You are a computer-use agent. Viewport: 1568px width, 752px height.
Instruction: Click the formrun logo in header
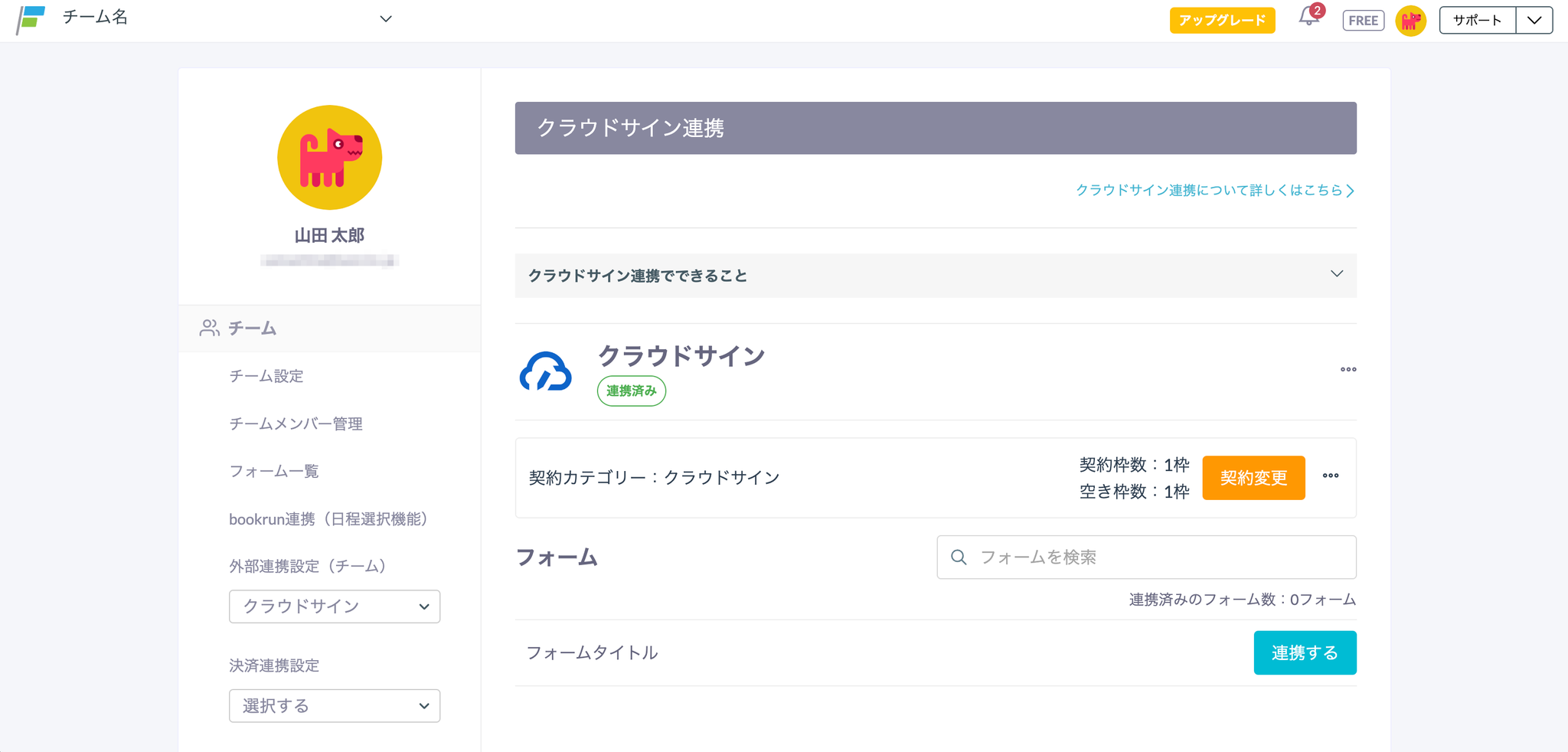click(31, 19)
